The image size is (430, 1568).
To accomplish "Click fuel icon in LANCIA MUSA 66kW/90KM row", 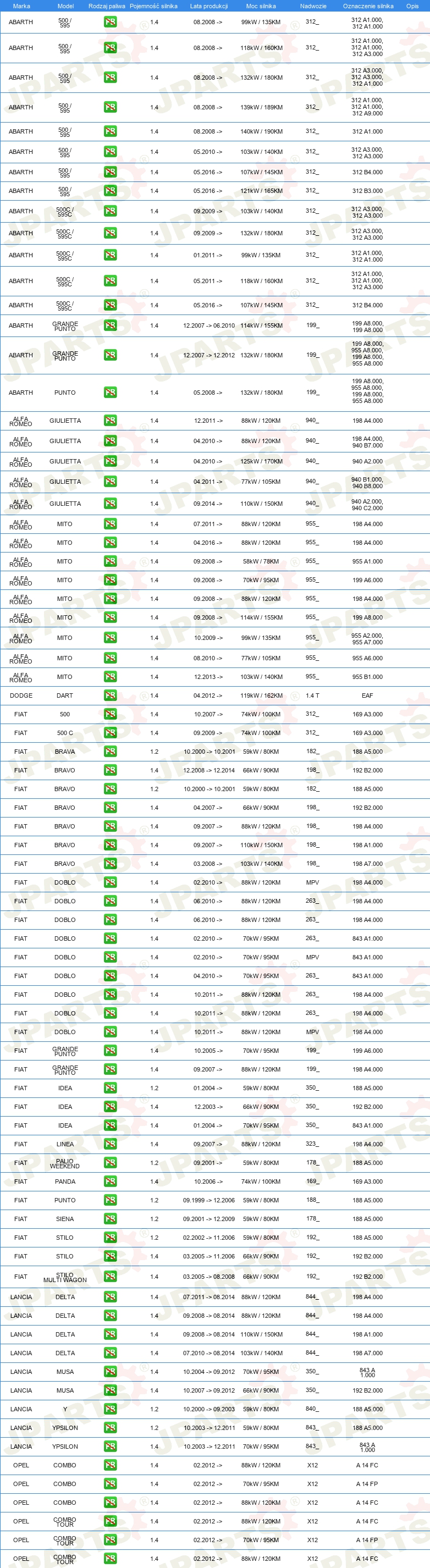I will point(110,1390).
